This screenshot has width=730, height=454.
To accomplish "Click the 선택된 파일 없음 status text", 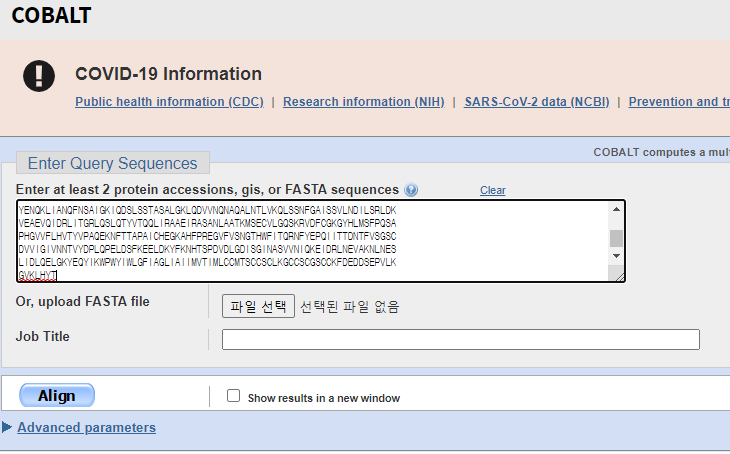I will coord(350,306).
